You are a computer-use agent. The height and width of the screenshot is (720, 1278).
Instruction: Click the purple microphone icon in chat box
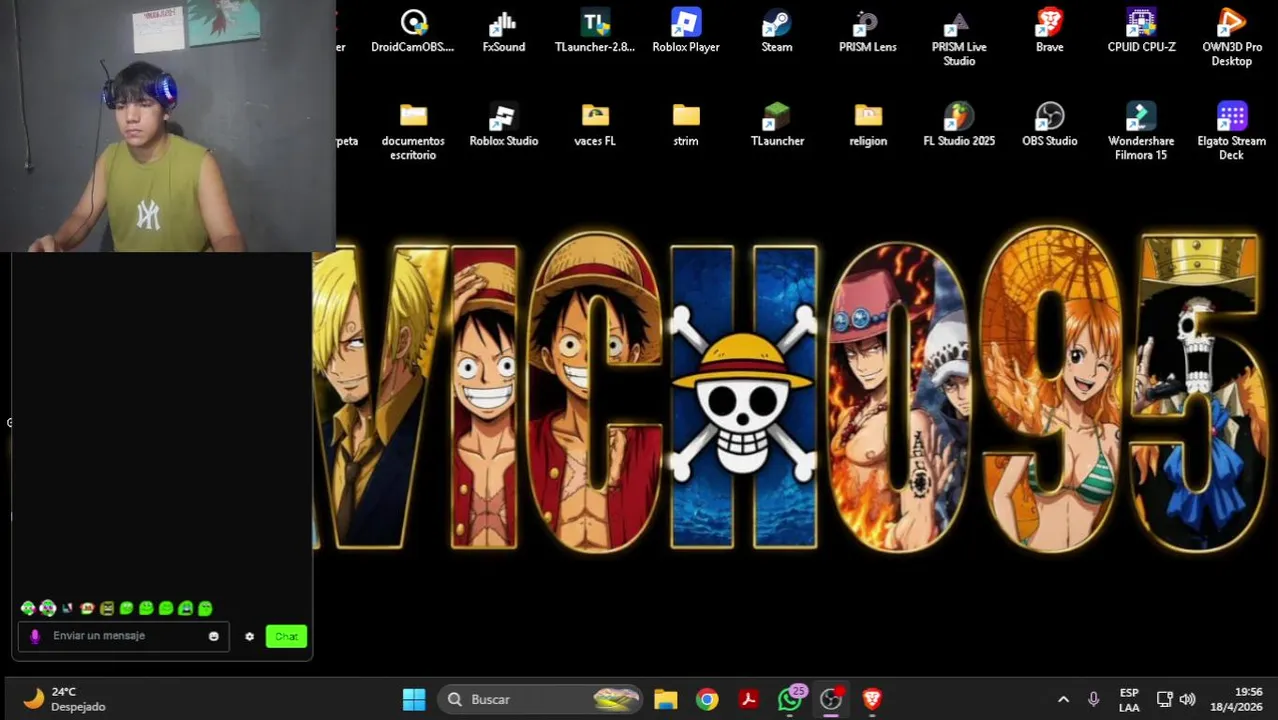[x=35, y=636]
